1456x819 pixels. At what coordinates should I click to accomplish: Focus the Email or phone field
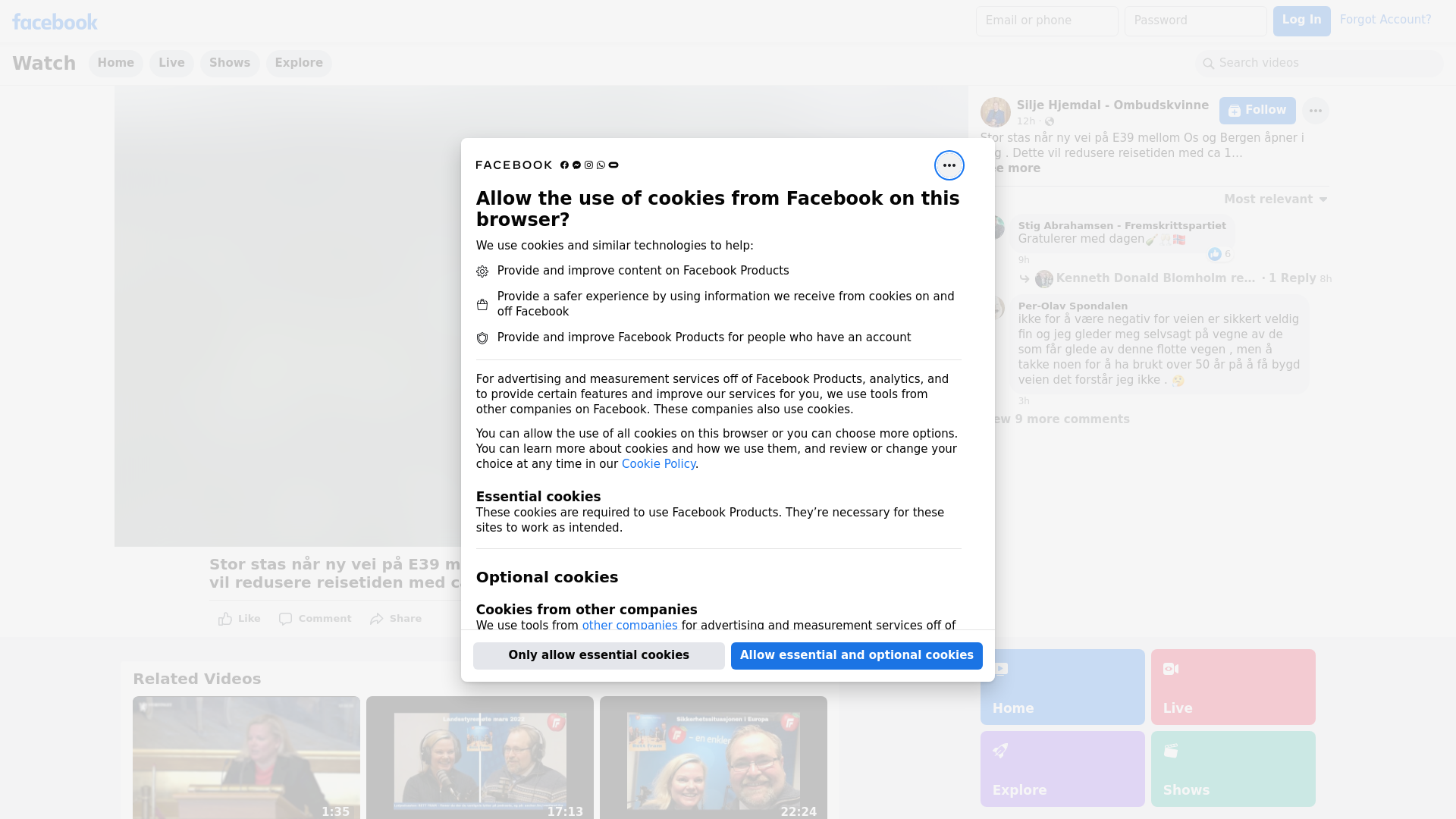click(1046, 20)
